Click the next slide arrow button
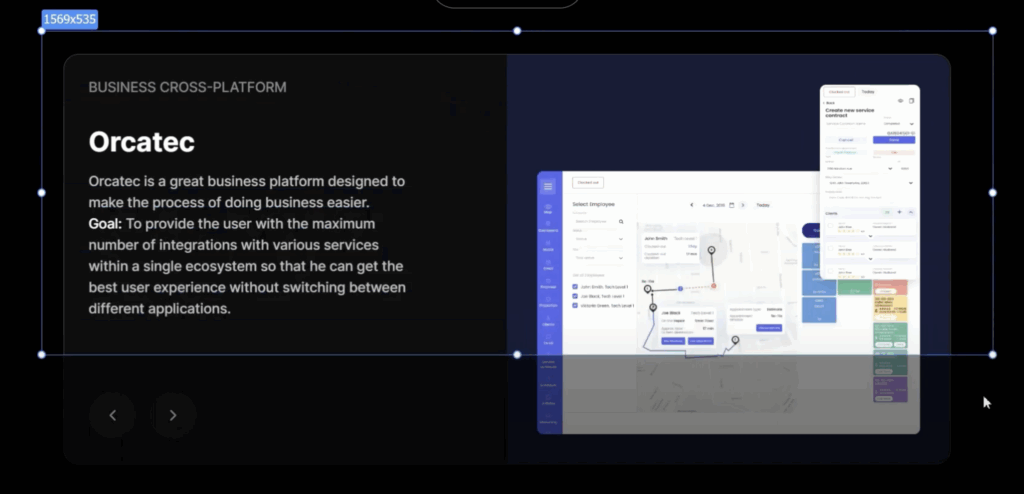 pos(173,415)
